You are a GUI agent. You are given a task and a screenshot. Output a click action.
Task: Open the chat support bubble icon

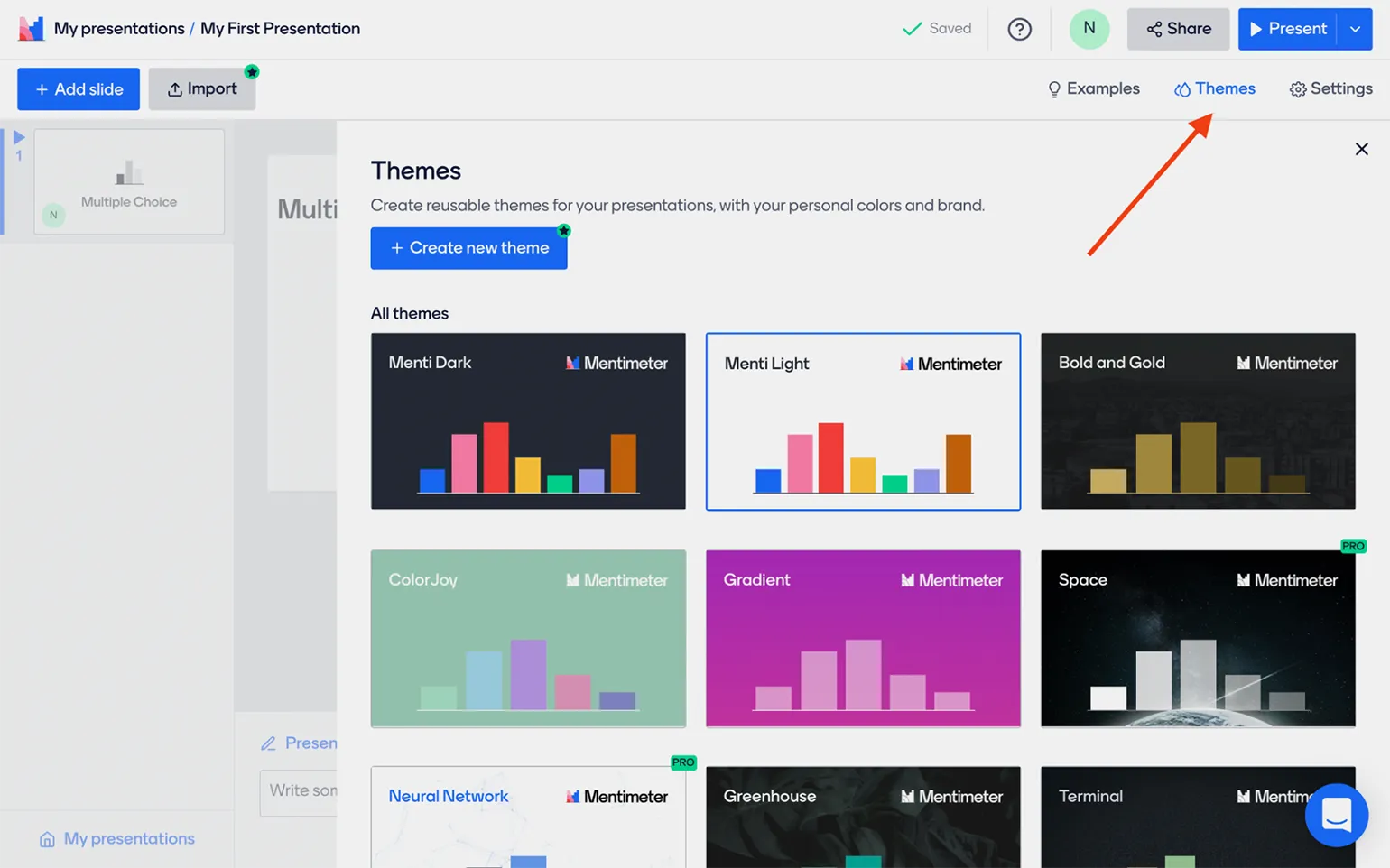click(1336, 815)
